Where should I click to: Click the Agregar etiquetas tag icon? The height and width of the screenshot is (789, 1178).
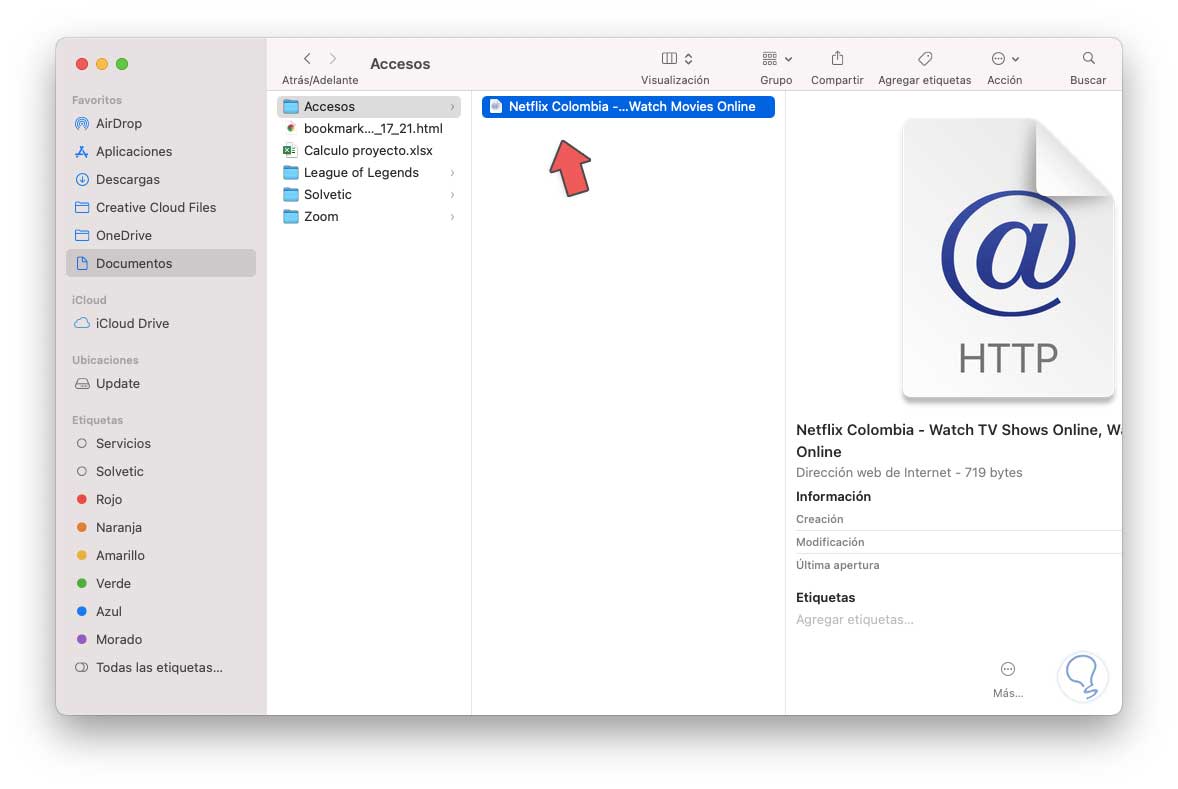click(925, 59)
